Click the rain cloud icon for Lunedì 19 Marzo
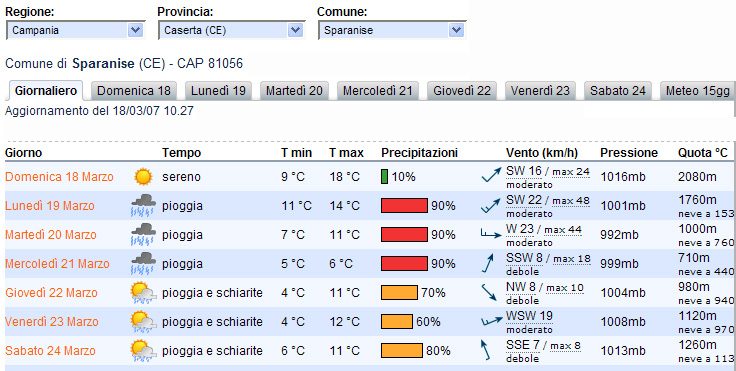Image resolution: width=736 pixels, height=371 pixels. (x=143, y=205)
